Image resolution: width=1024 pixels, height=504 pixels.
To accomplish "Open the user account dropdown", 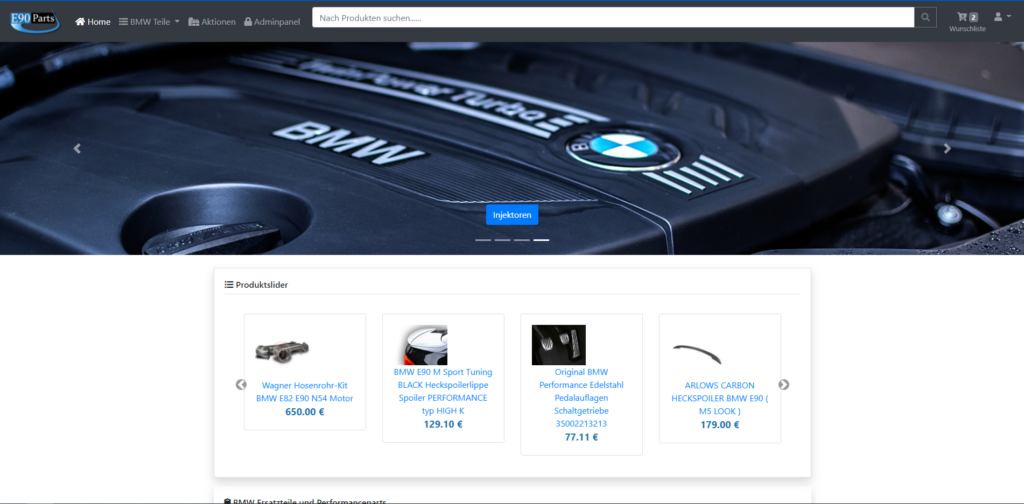I will pos(1002,17).
